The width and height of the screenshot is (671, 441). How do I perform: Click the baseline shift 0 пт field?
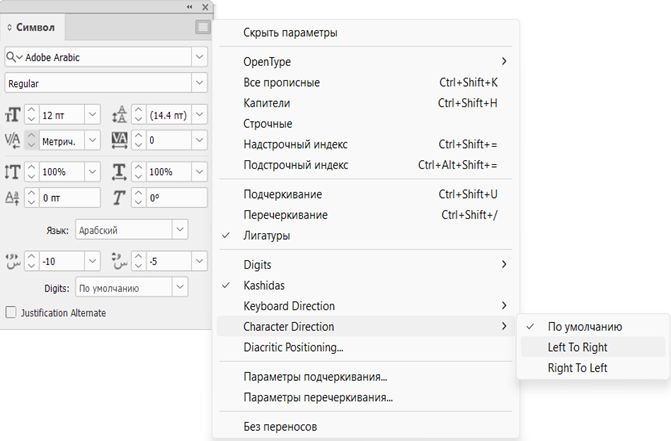click(x=70, y=198)
